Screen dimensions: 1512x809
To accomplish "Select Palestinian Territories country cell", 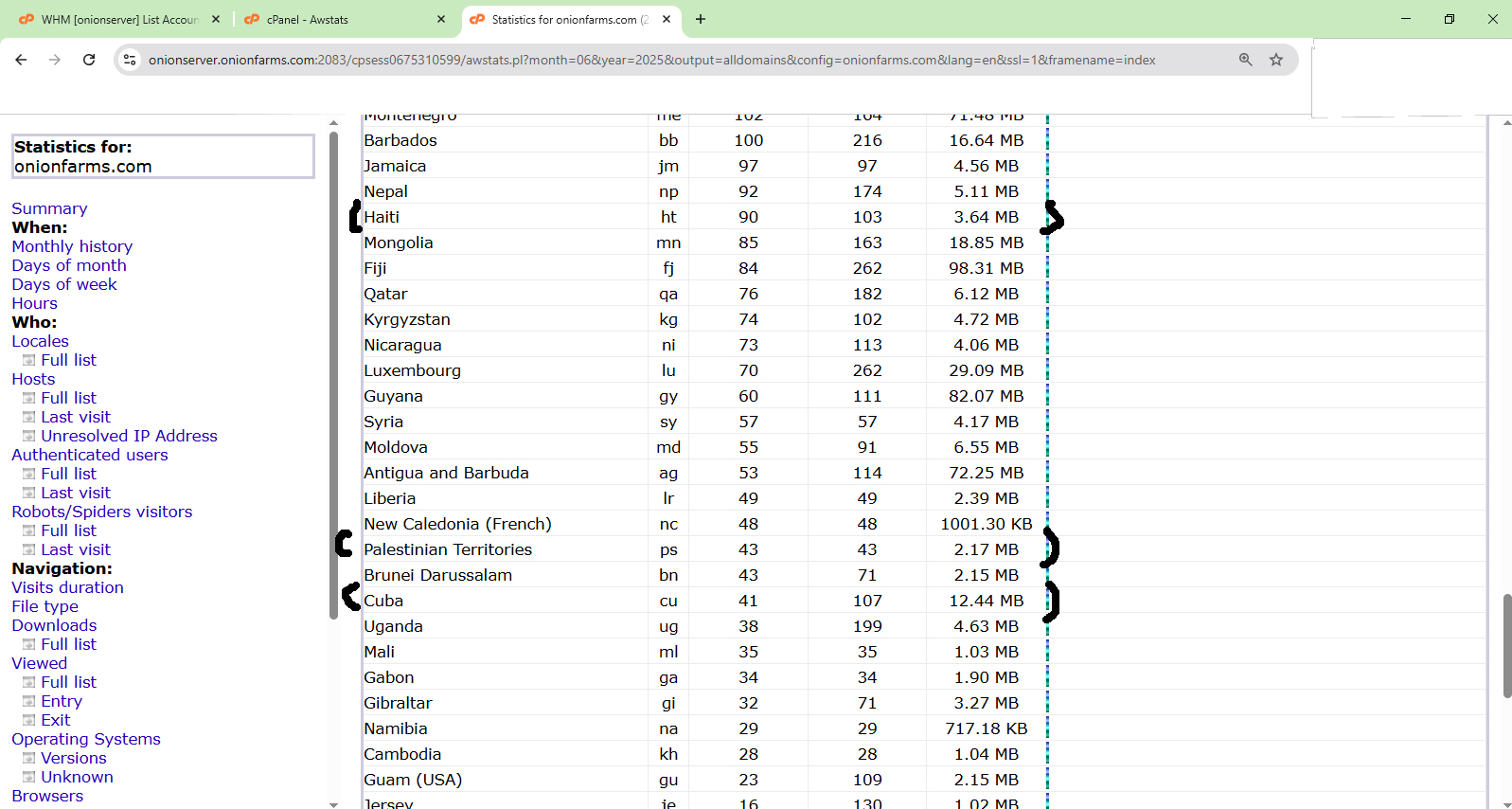I will click(506, 549).
